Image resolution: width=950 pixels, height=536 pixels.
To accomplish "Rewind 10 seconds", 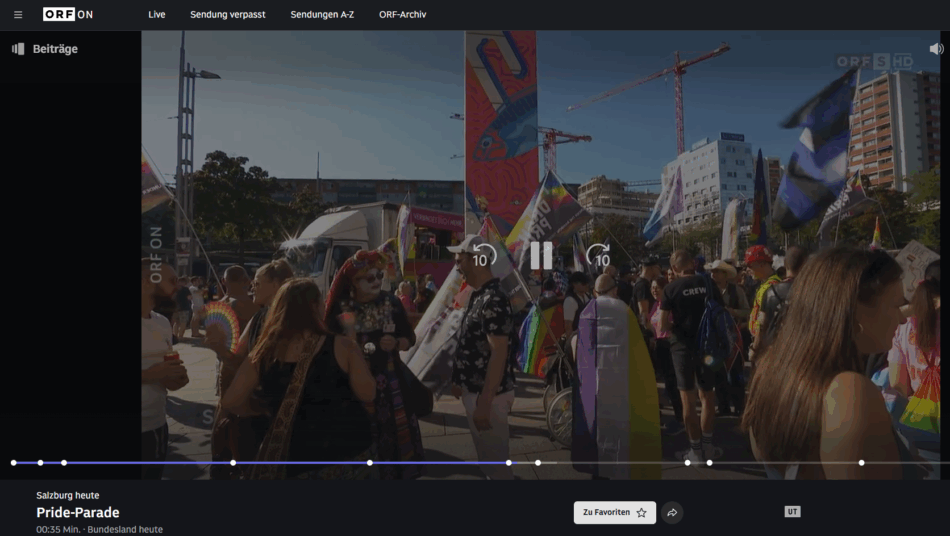I will click(483, 256).
